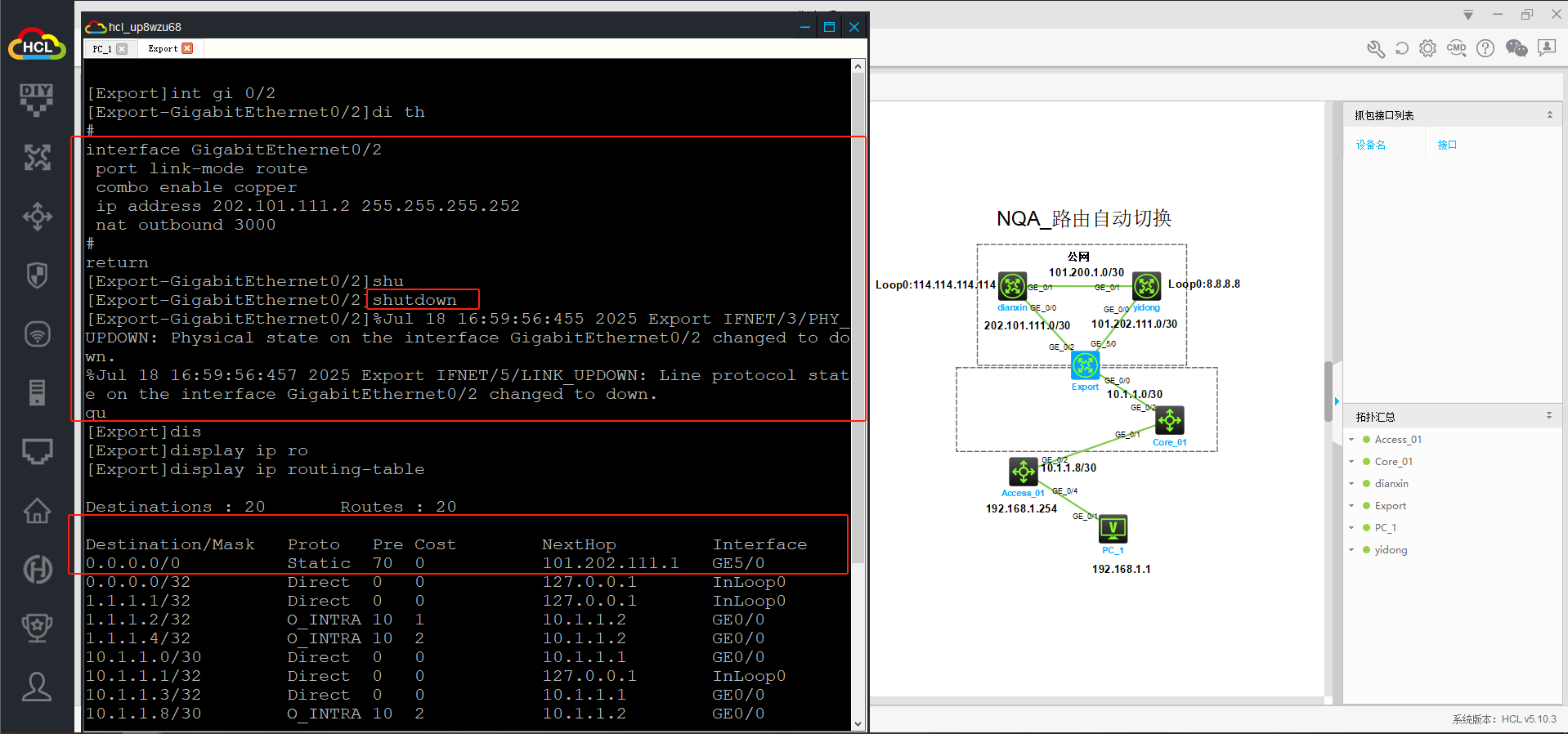Select the Export router in the topology
Viewport: 1568px width, 734px height.
coord(1086,365)
